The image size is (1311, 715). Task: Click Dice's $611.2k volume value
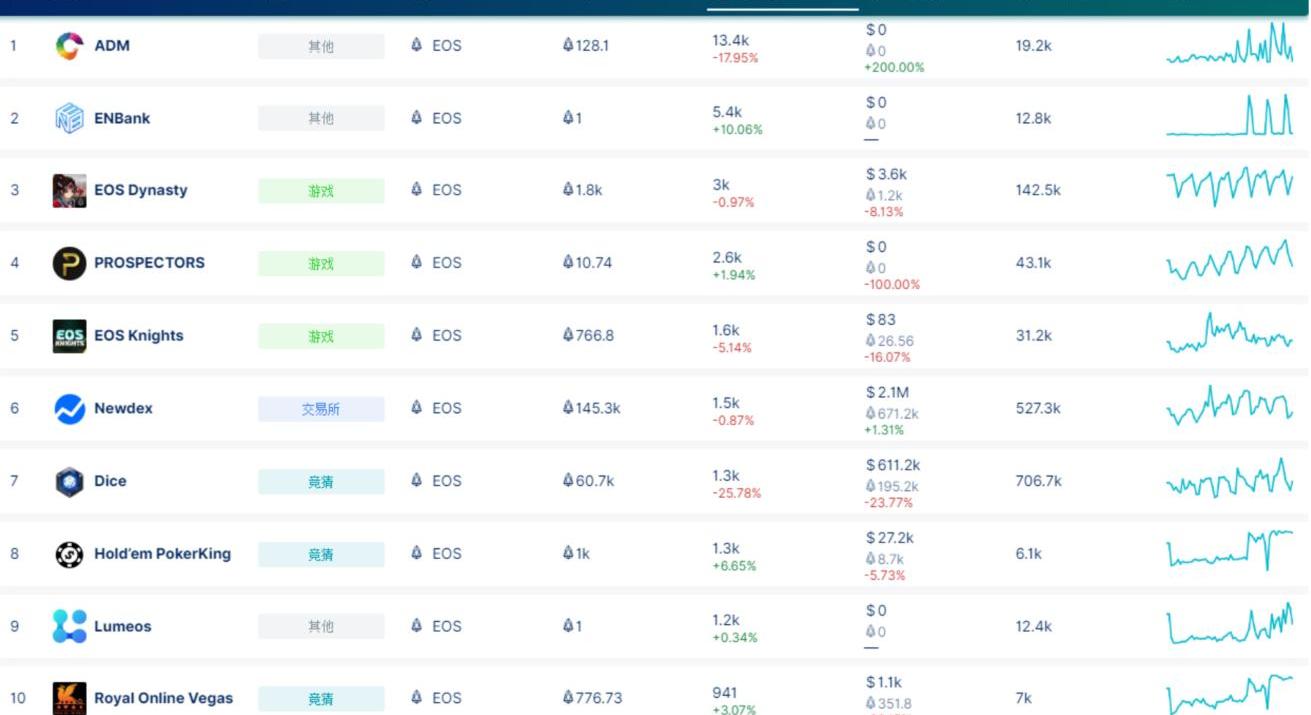[893, 465]
